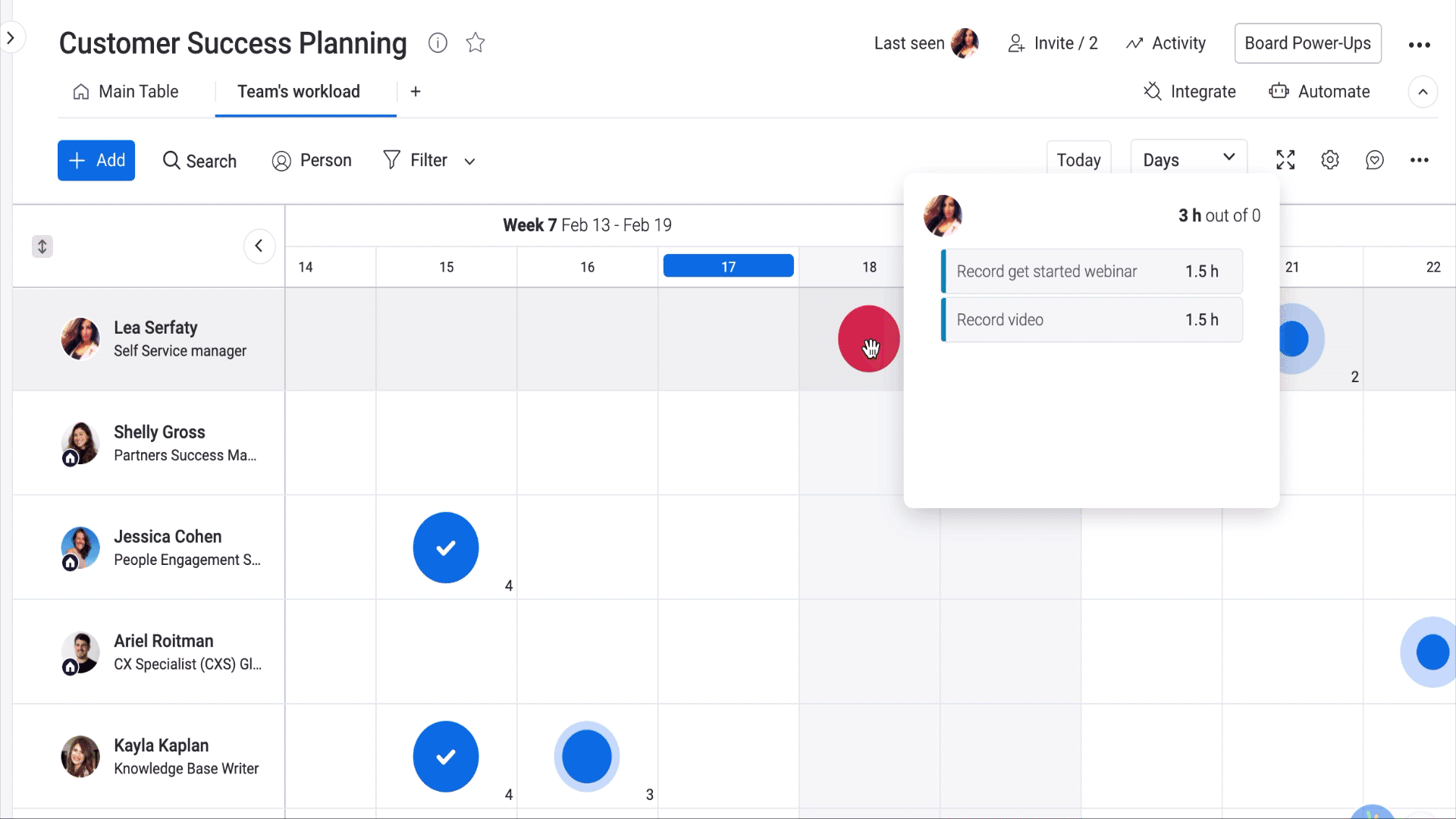Click the Board Power-Ups button
The image size is (1456, 819).
pos(1308,43)
